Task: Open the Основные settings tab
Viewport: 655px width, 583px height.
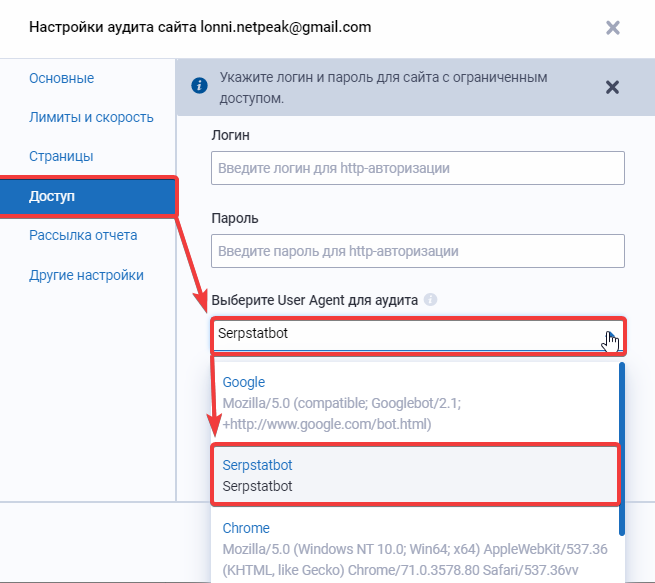Action: point(61,78)
